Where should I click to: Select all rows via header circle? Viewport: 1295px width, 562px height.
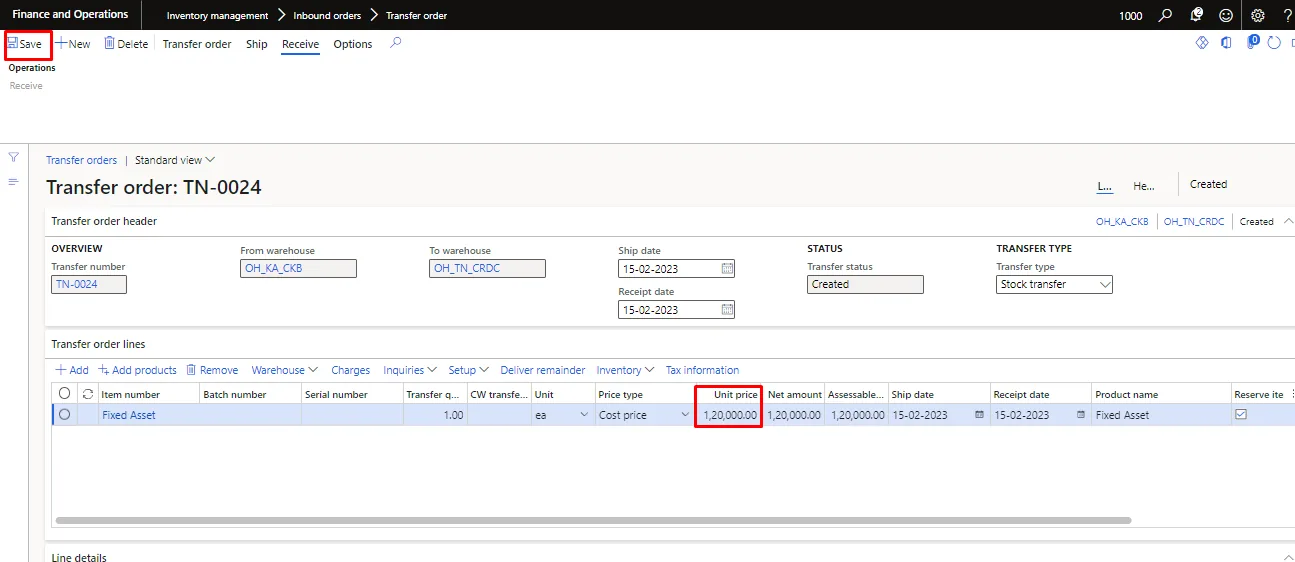65,394
